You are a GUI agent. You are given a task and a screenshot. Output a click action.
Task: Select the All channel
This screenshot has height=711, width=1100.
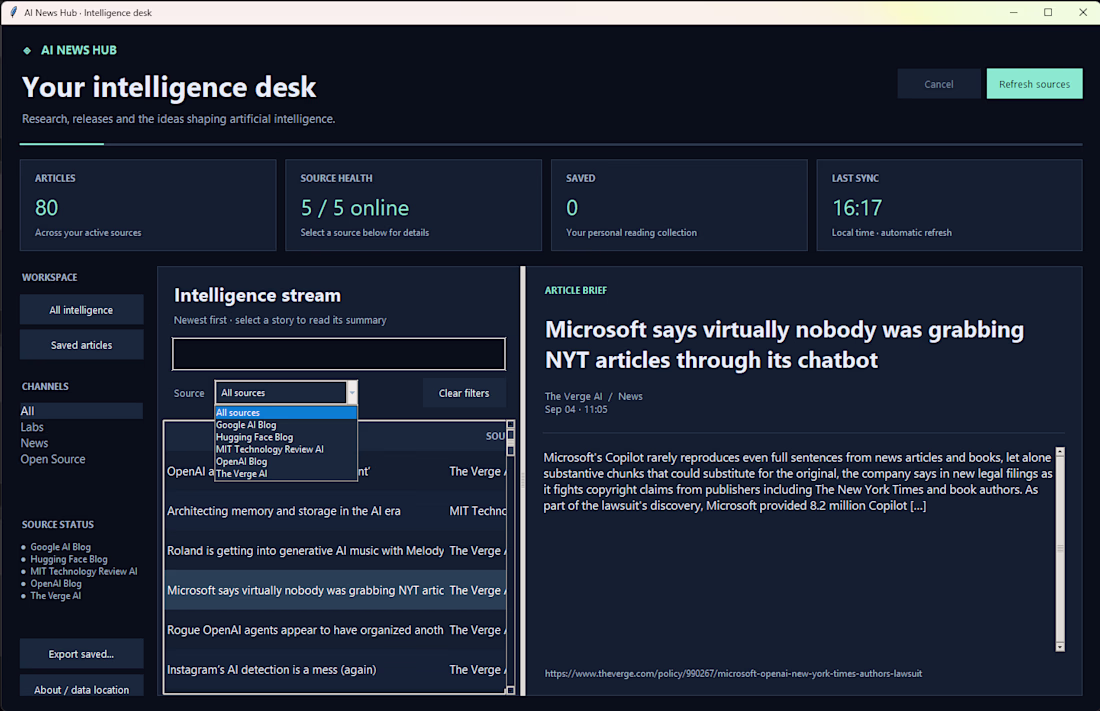click(81, 411)
